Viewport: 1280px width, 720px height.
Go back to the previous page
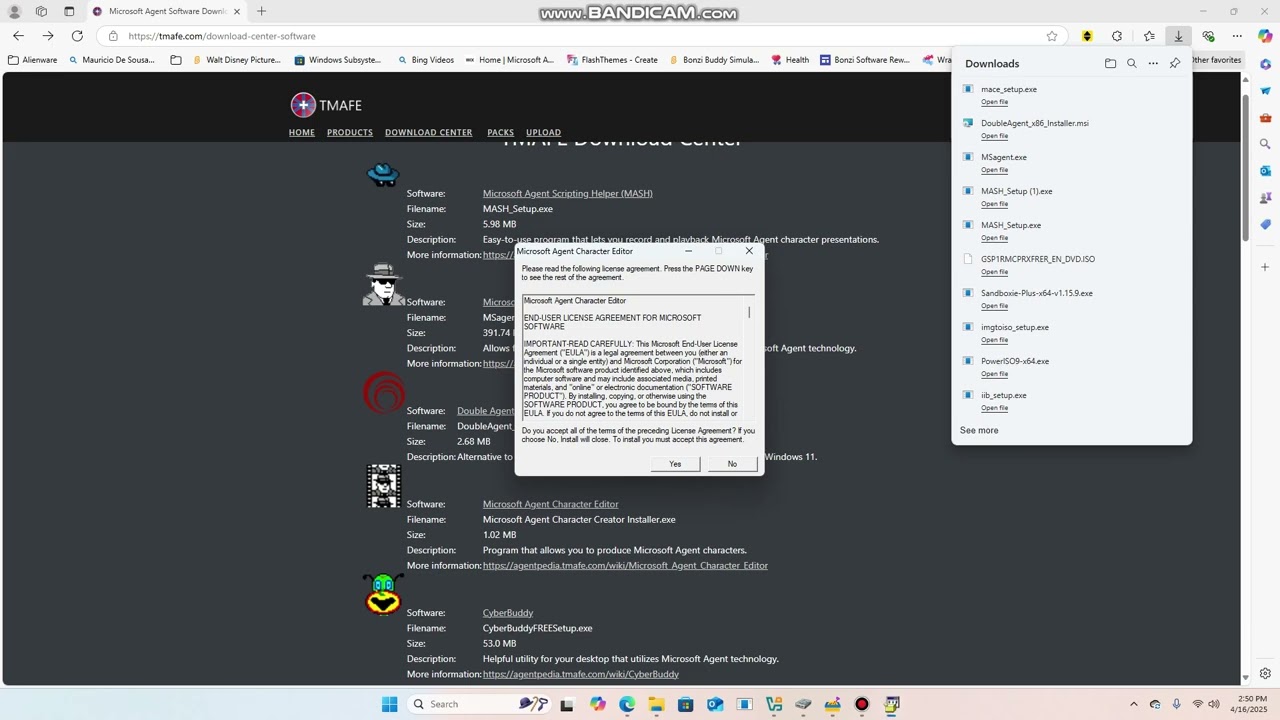(18, 36)
